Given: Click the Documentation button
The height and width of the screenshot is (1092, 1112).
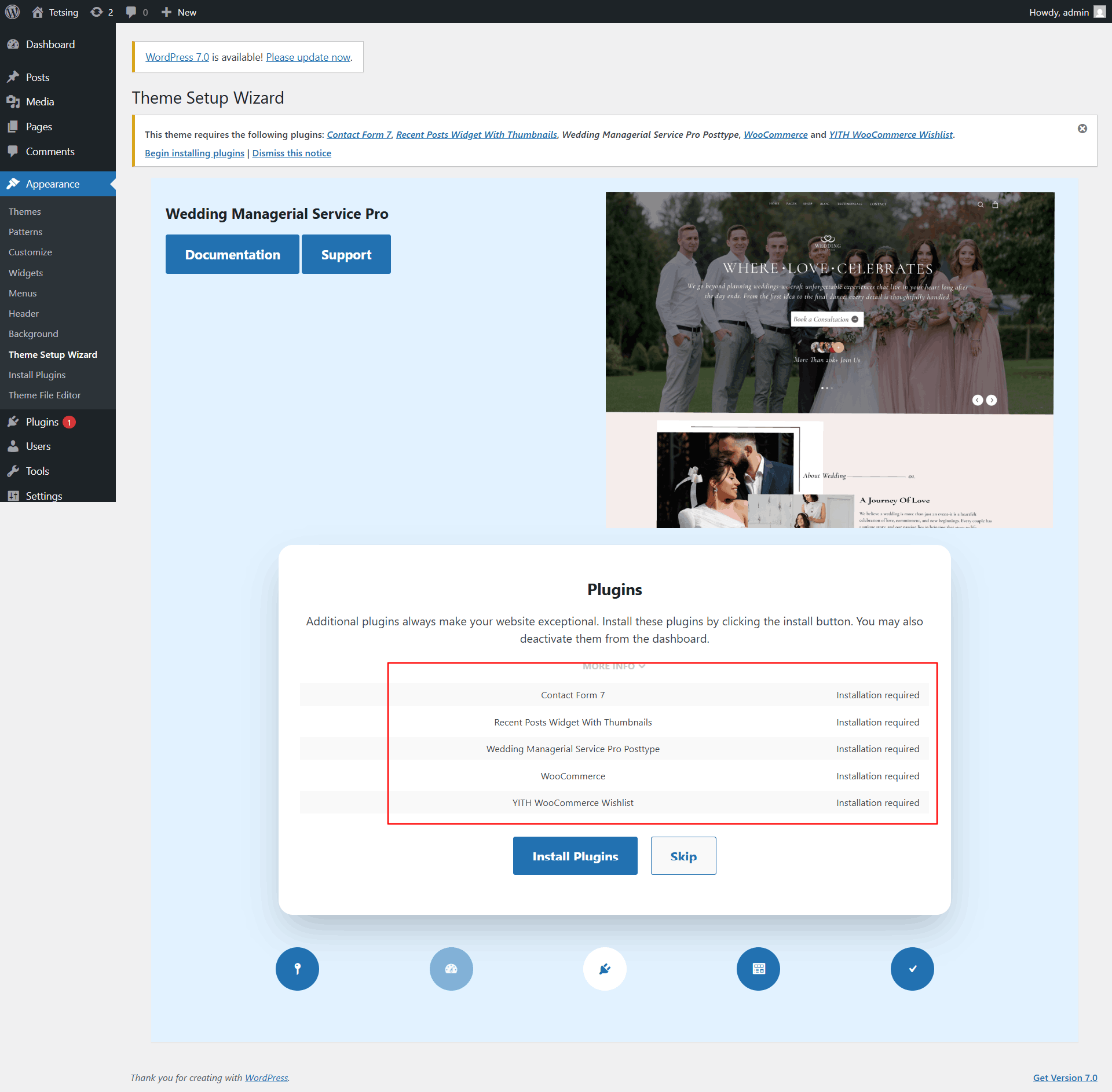Looking at the screenshot, I should (x=232, y=254).
